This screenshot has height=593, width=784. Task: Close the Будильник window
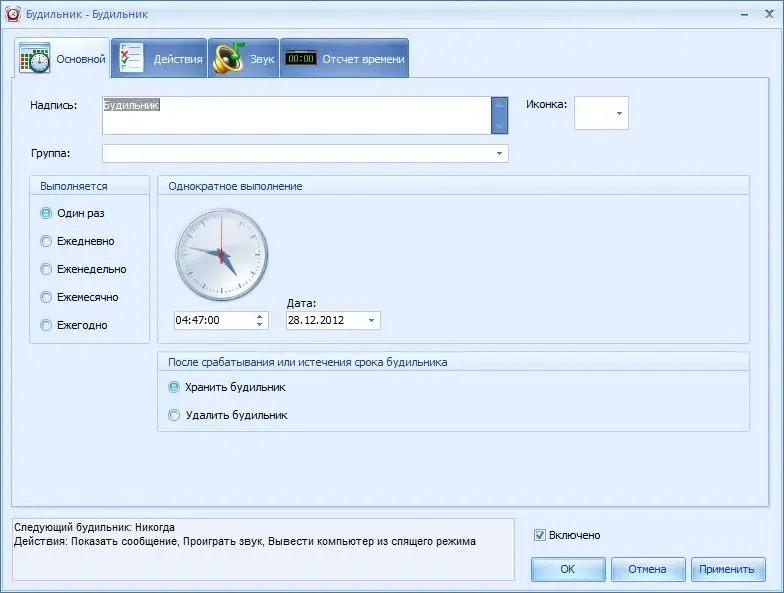tap(770, 14)
